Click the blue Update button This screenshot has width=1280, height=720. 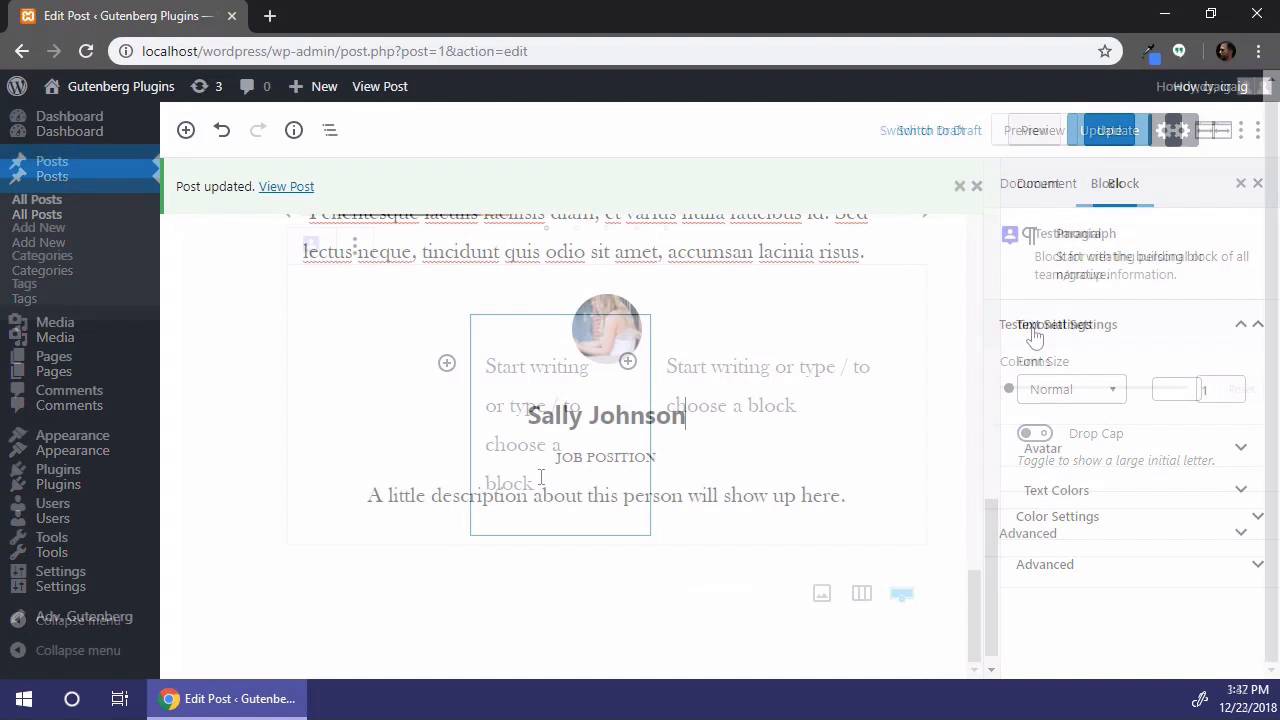point(1109,130)
